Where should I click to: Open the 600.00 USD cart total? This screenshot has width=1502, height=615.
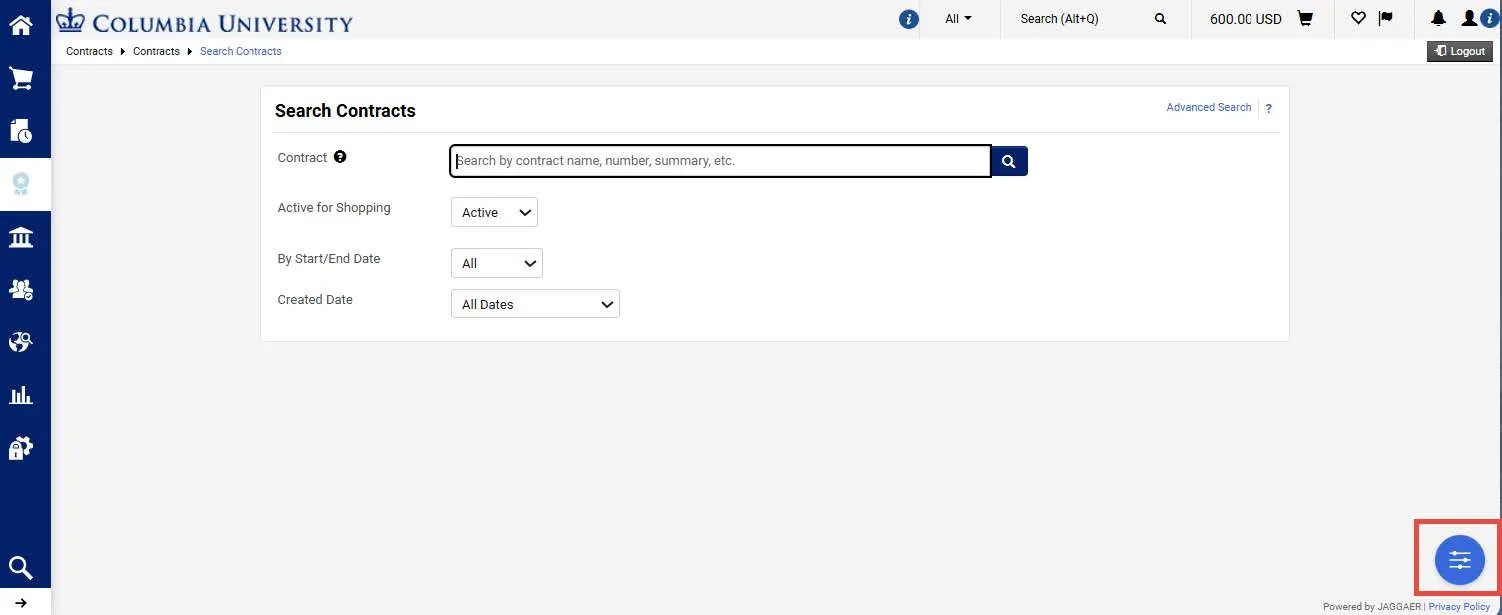click(1245, 19)
